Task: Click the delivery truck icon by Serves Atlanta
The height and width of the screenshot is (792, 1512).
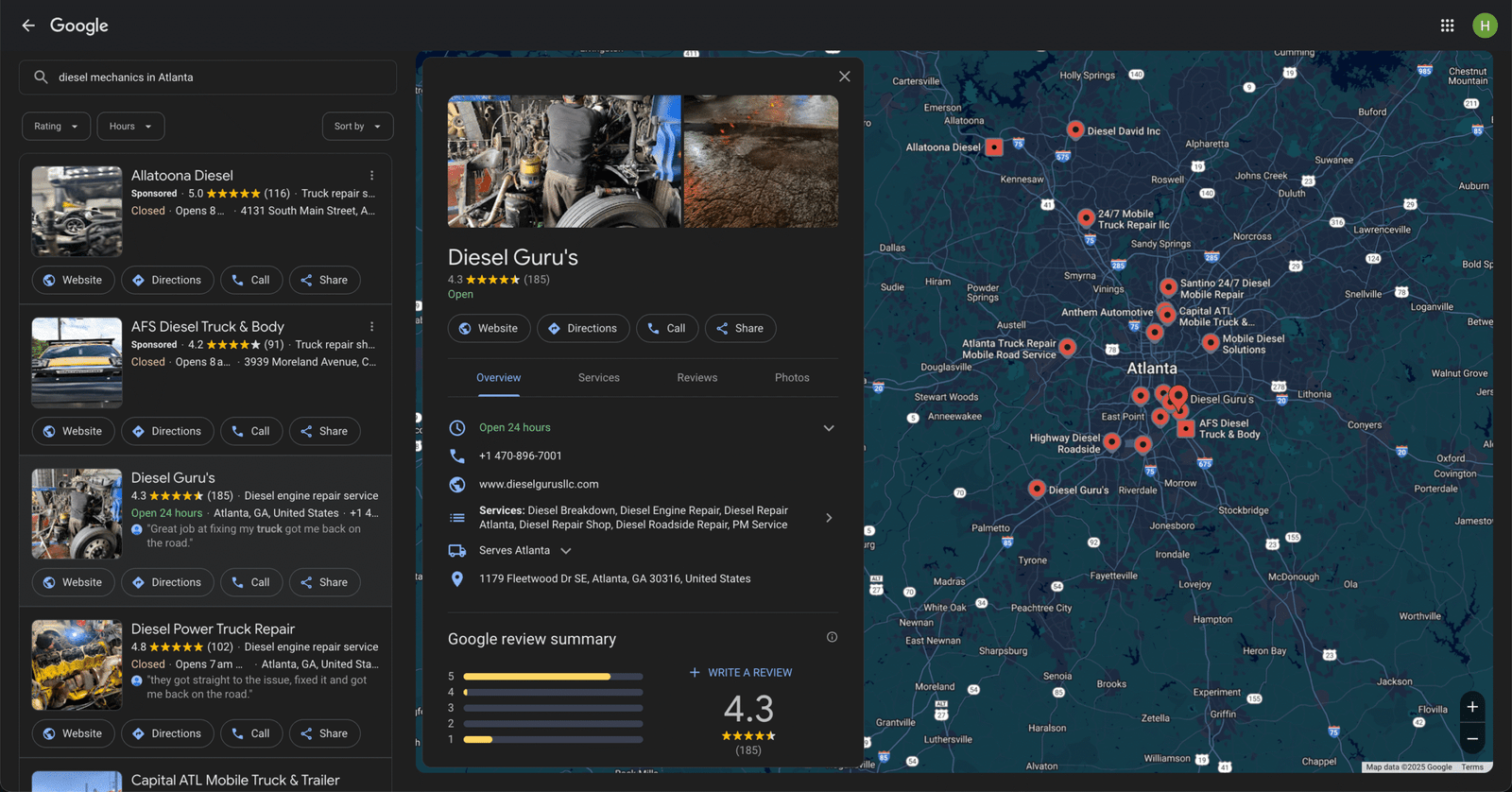Action: (457, 550)
